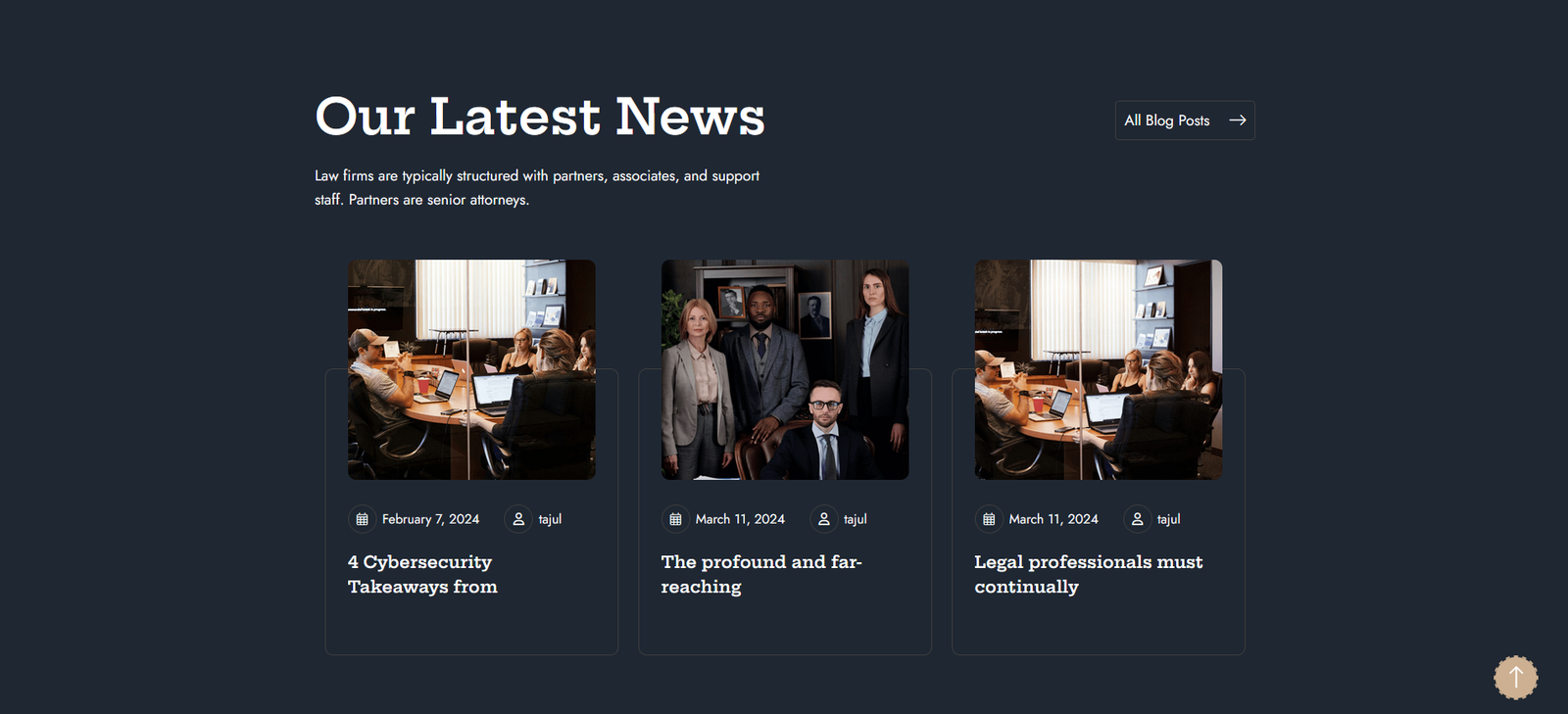The width and height of the screenshot is (1568, 714).
Task: Select March 11, 2024 date on middle post
Action: pyautogui.click(x=740, y=519)
